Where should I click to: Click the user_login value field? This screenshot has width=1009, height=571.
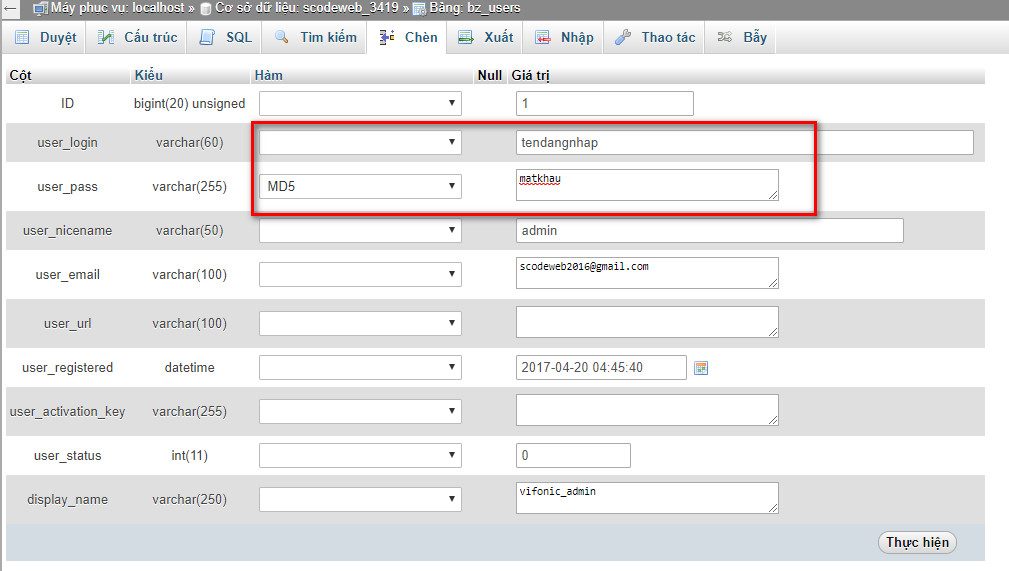pyautogui.click(x=744, y=143)
